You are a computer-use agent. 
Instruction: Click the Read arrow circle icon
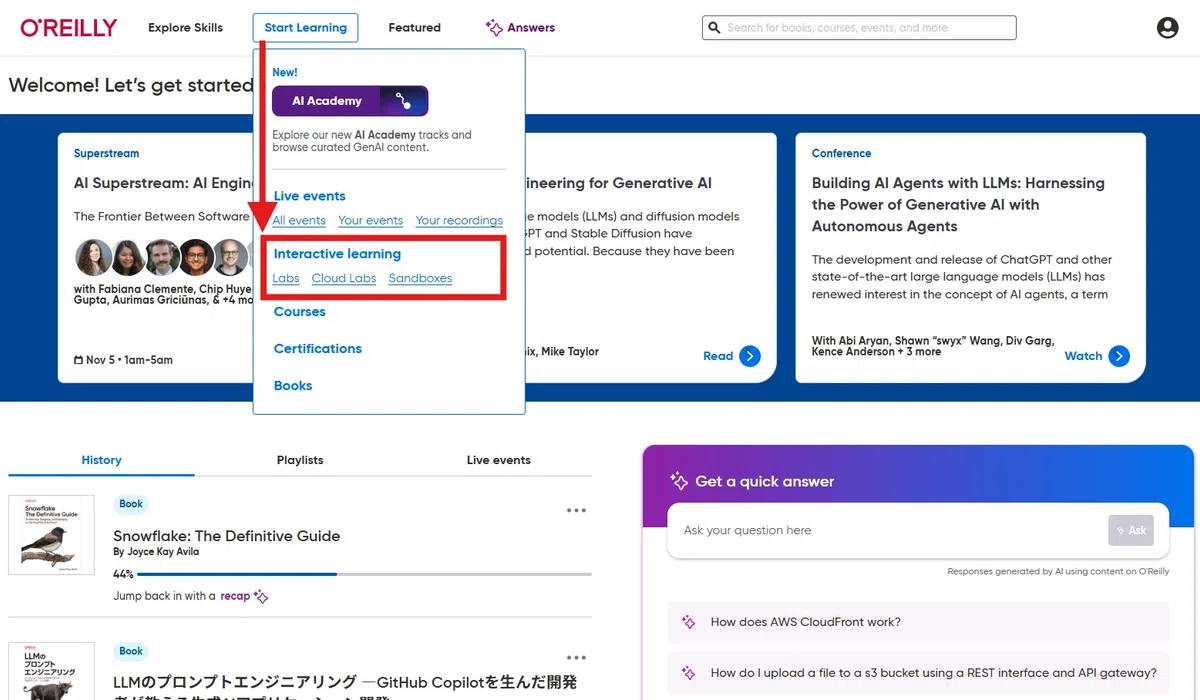point(750,356)
